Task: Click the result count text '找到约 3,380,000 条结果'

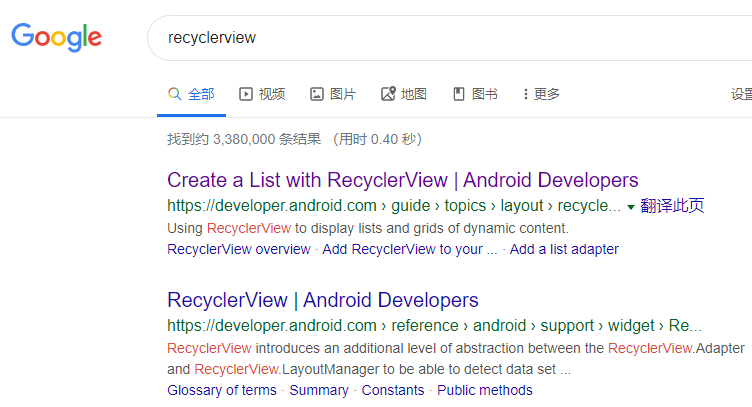Action: click(x=244, y=140)
